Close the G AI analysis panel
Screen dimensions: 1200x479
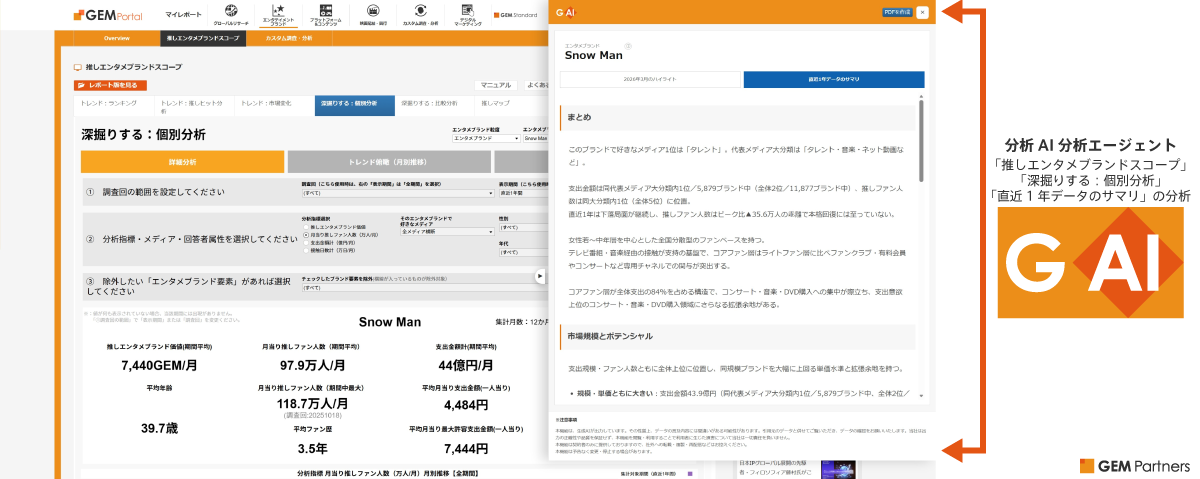(922, 12)
